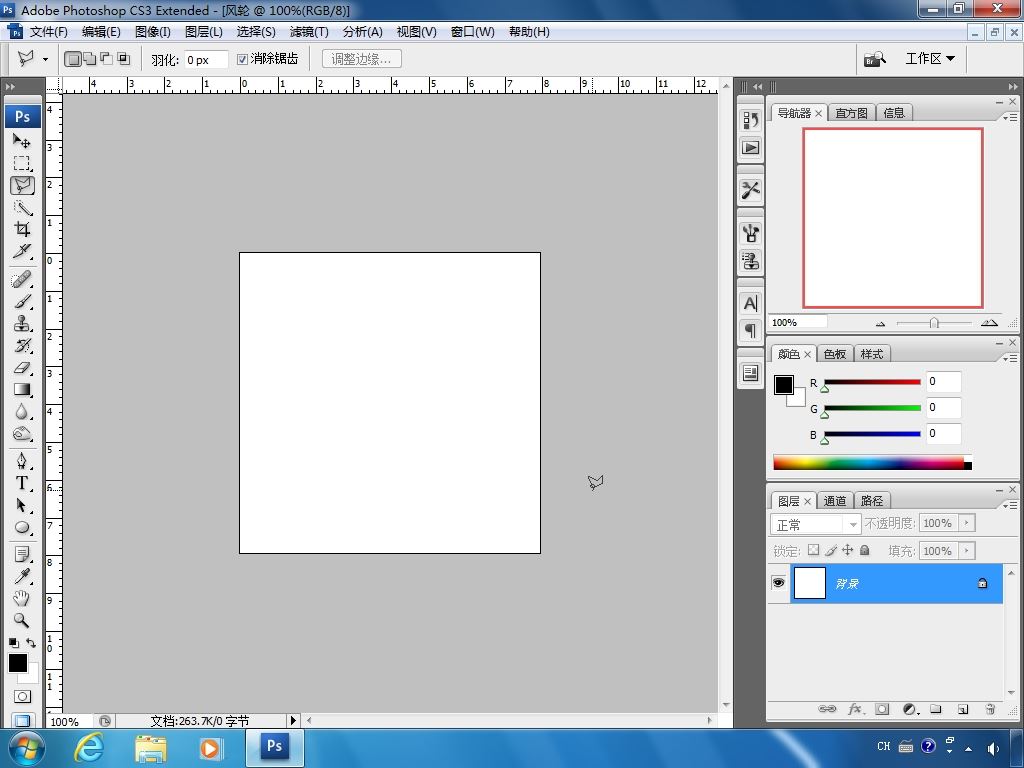Pick the Magic Wand tool
Viewport: 1024px width, 768px height.
click(x=21, y=208)
